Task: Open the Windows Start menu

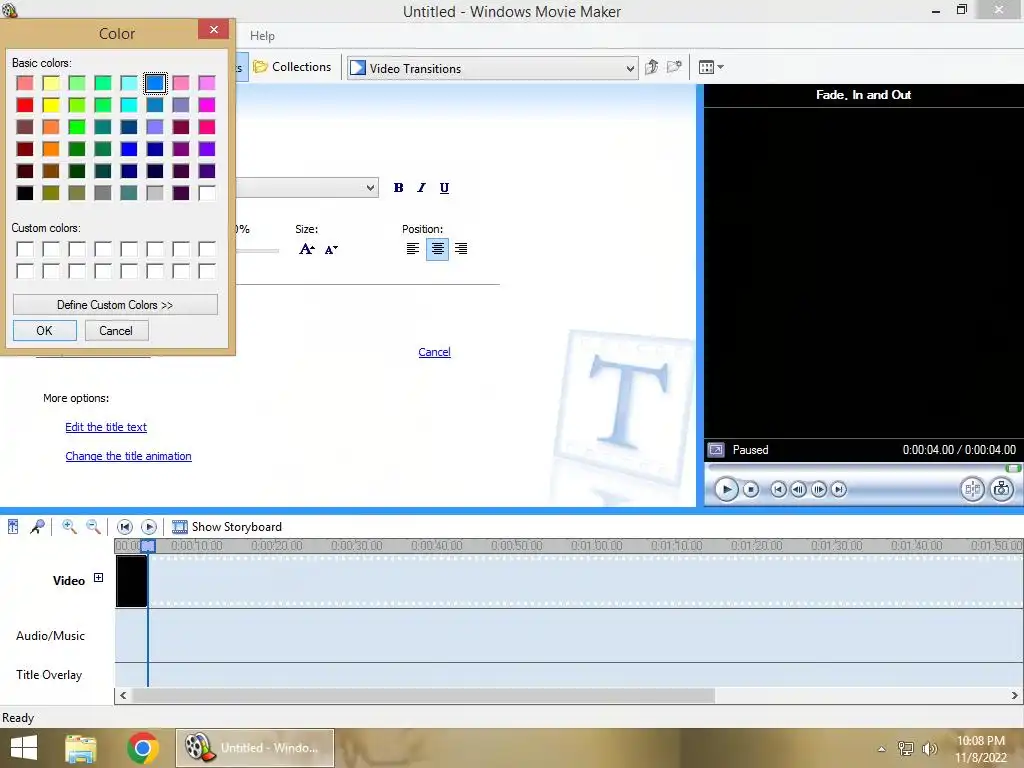Action: pos(24,748)
